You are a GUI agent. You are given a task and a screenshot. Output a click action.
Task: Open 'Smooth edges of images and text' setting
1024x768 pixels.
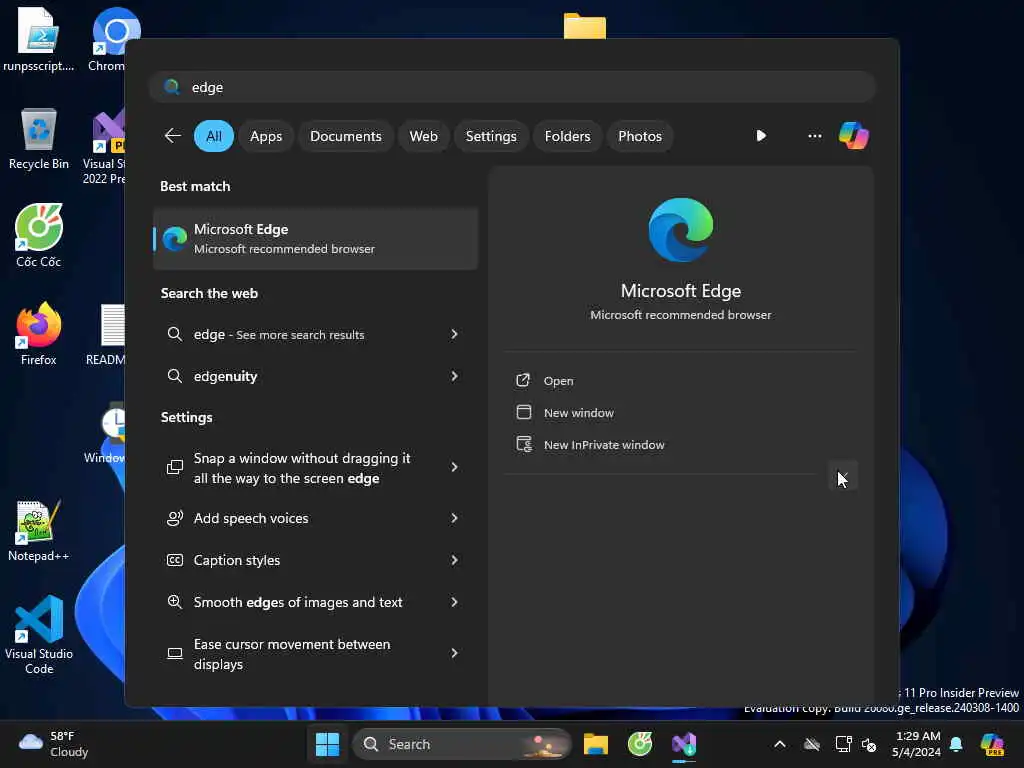315,602
